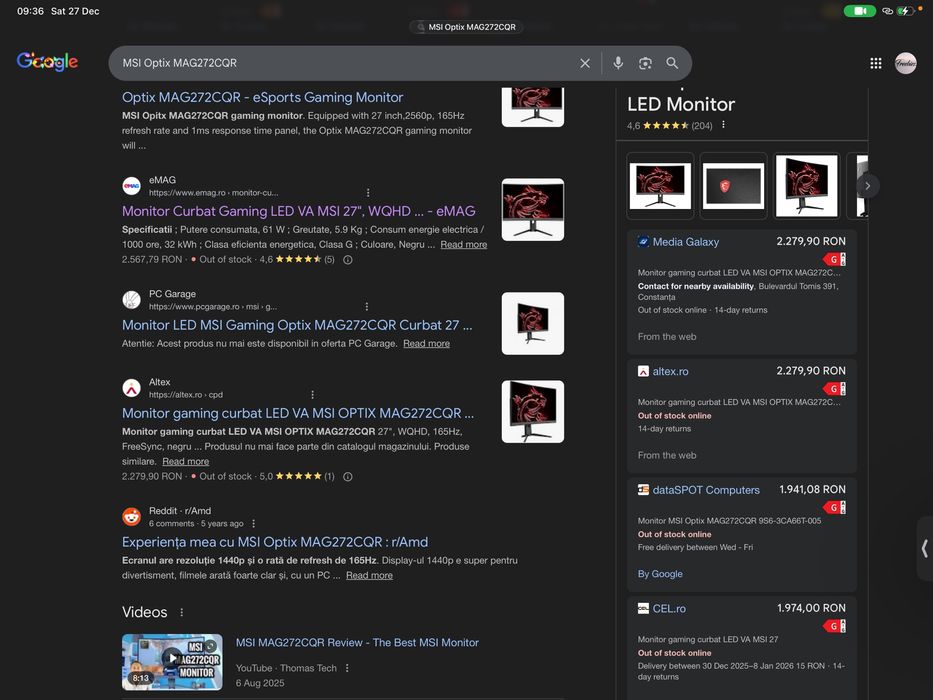Click CEL.ro red price tag badge
933x700 pixels.
pyautogui.click(x=834, y=626)
